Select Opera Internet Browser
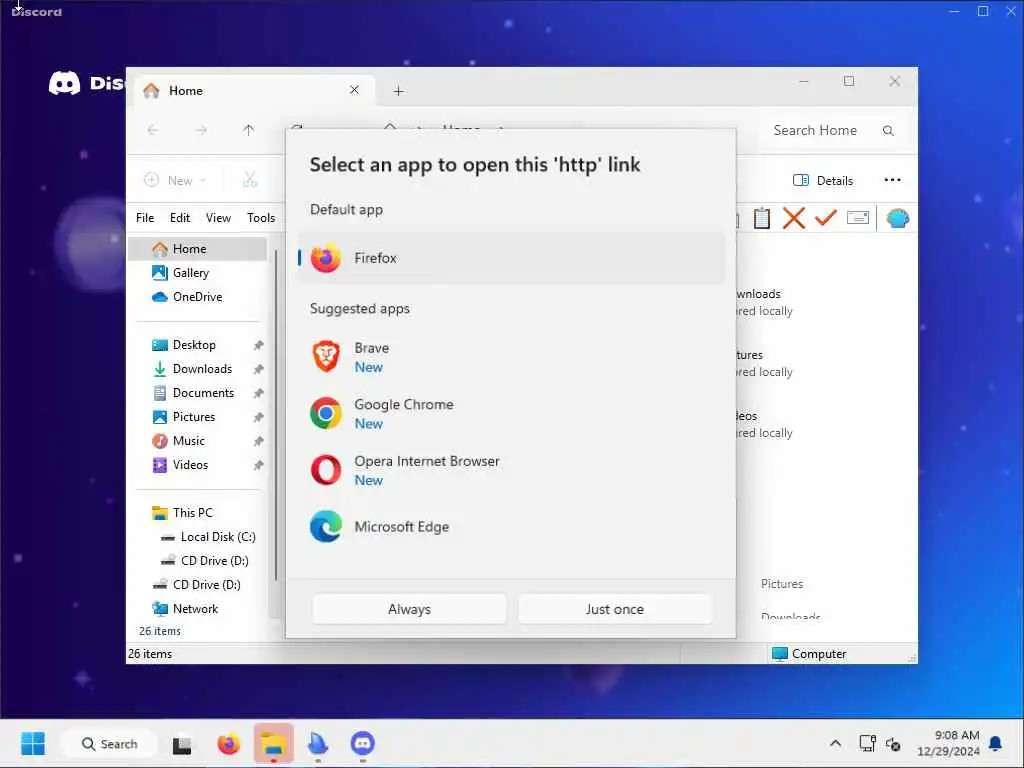Screen dimensions: 1024x768 tap(511, 470)
